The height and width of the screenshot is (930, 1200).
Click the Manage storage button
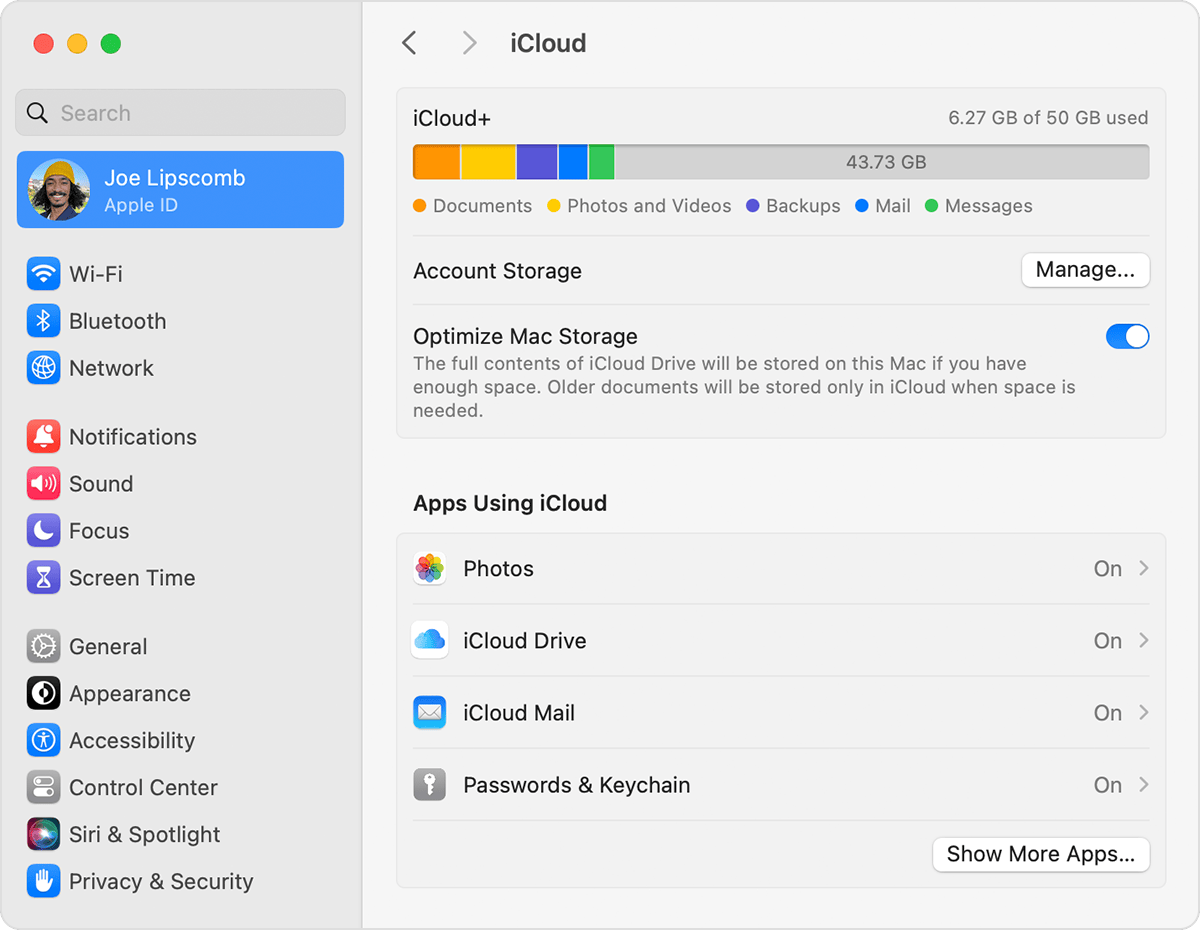(1085, 270)
